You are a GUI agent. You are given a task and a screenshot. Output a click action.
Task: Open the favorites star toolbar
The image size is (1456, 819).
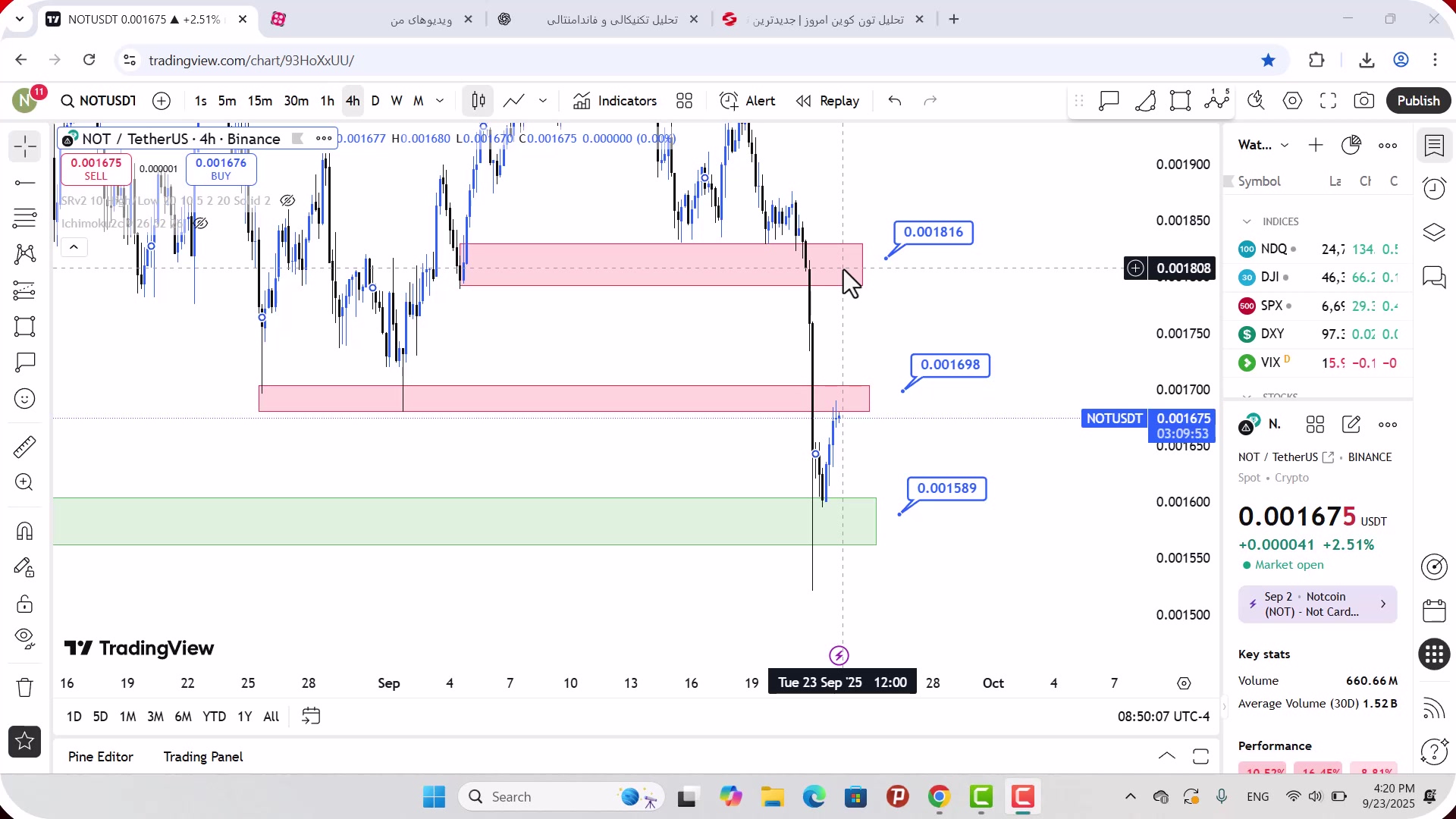click(x=25, y=742)
